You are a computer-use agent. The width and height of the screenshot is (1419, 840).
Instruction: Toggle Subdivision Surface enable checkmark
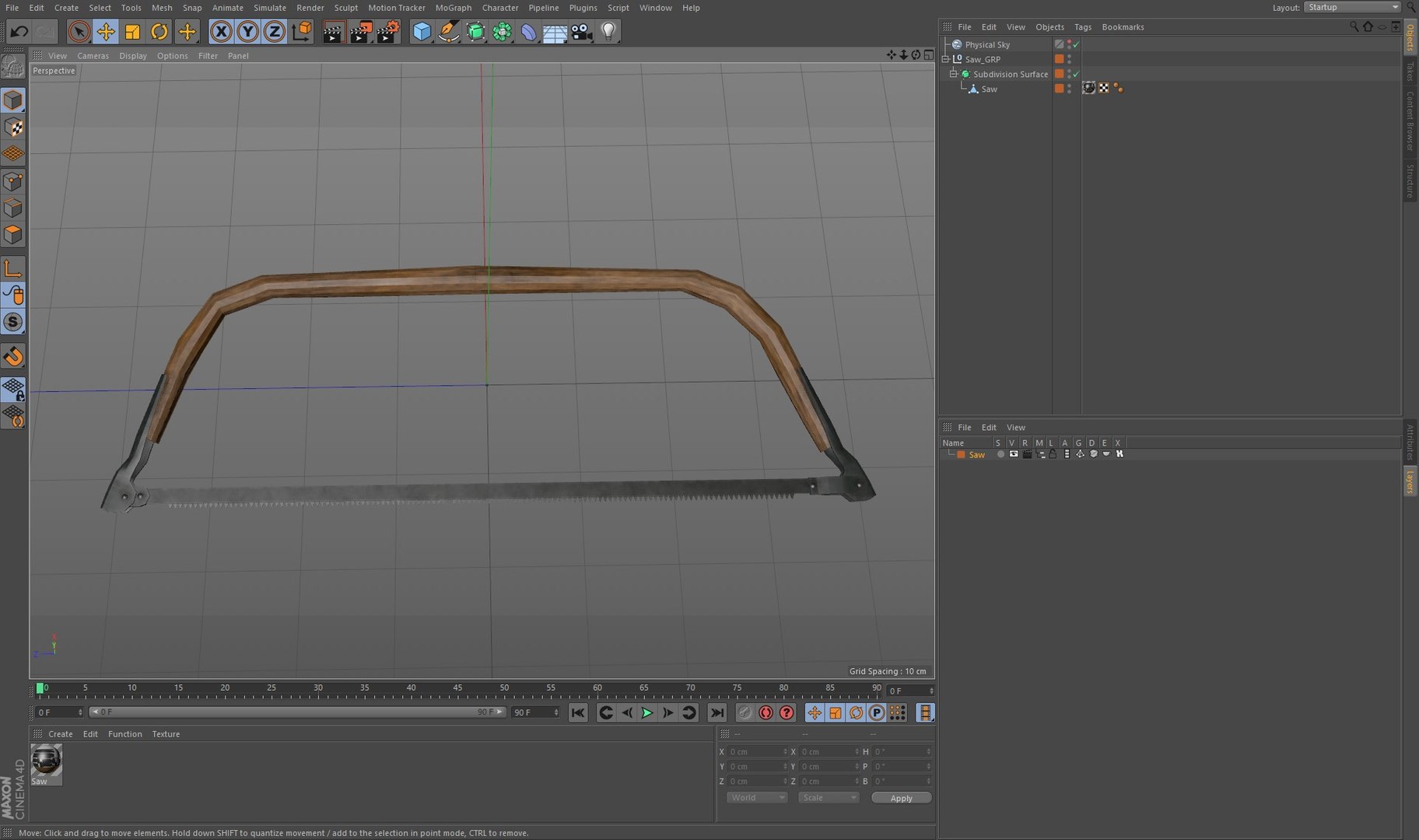[1076, 74]
